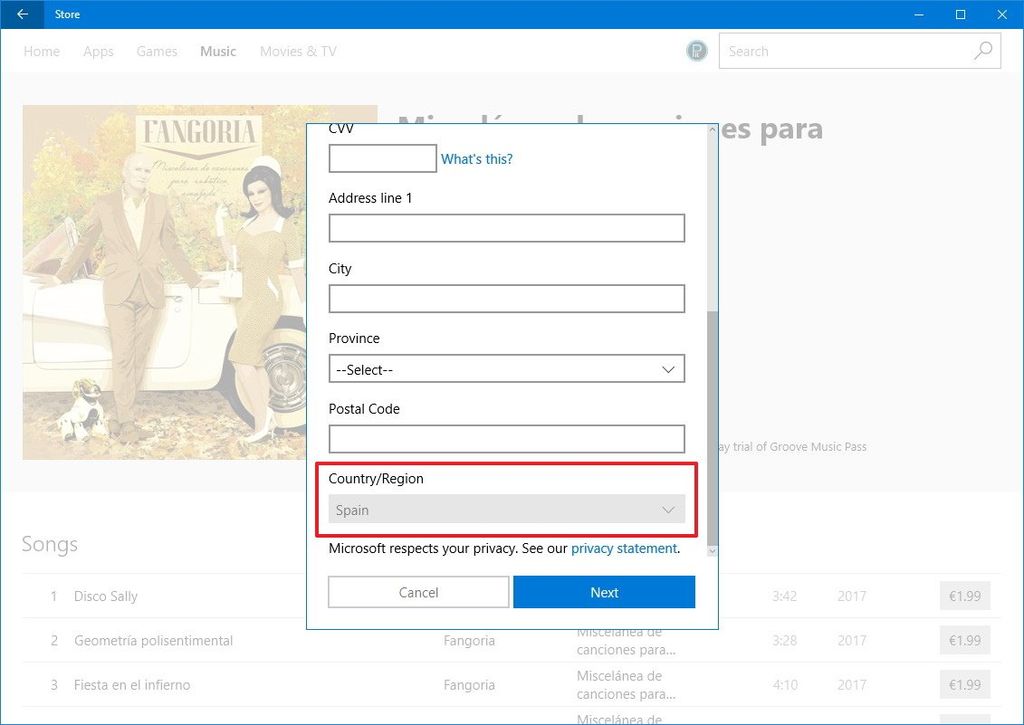Click the What's this? link next to CVV
1024x725 pixels.
point(477,158)
